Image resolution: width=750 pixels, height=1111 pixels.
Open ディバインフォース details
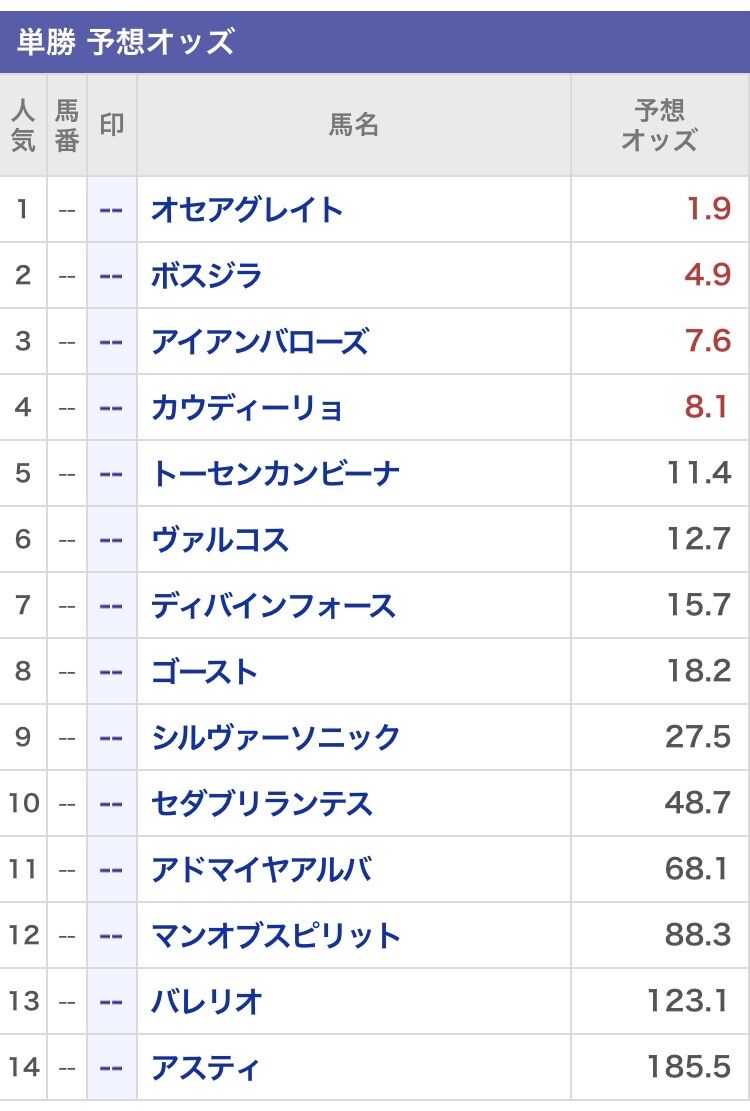click(x=273, y=606)
